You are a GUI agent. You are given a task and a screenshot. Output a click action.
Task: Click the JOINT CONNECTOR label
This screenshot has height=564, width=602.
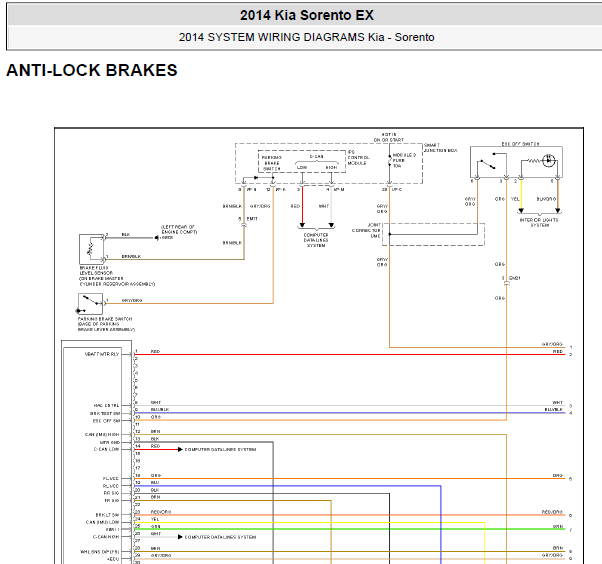point(366,230)
